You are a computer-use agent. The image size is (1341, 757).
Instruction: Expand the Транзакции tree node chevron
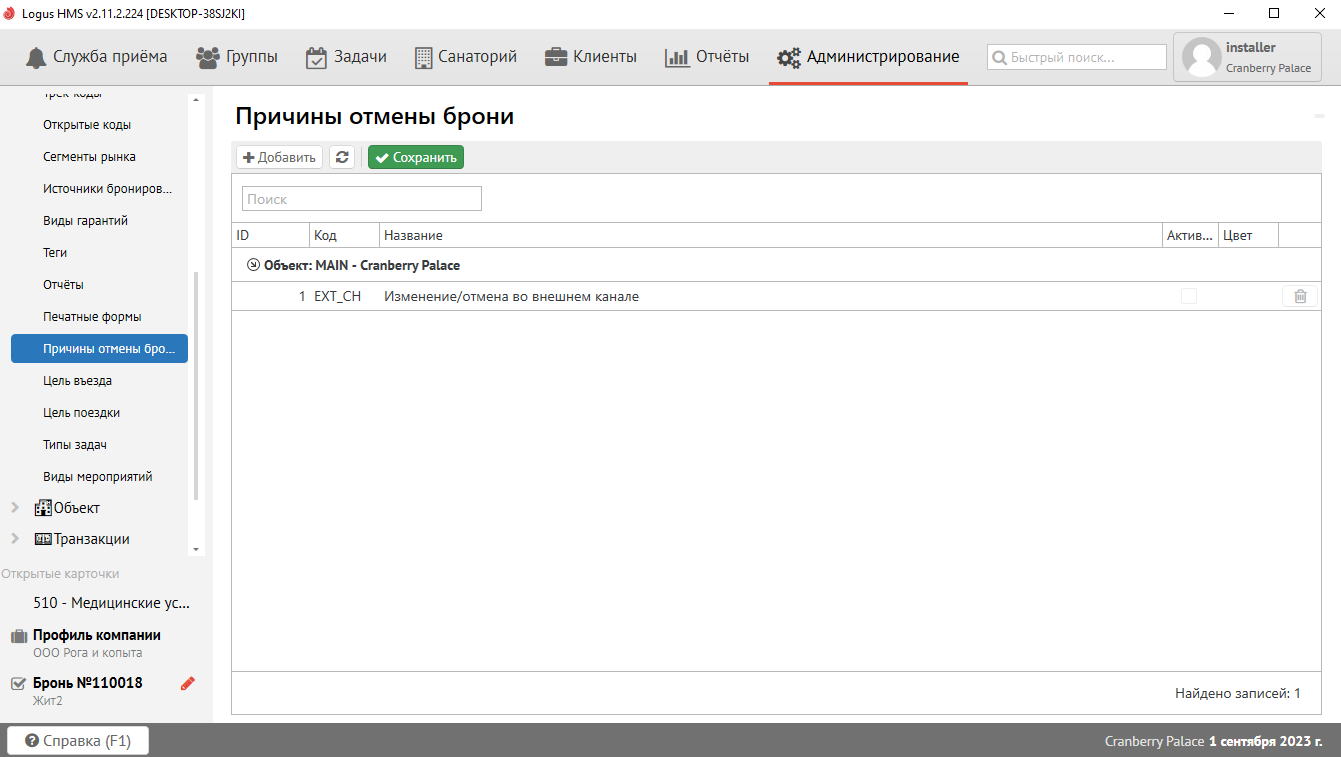(15, 539)
